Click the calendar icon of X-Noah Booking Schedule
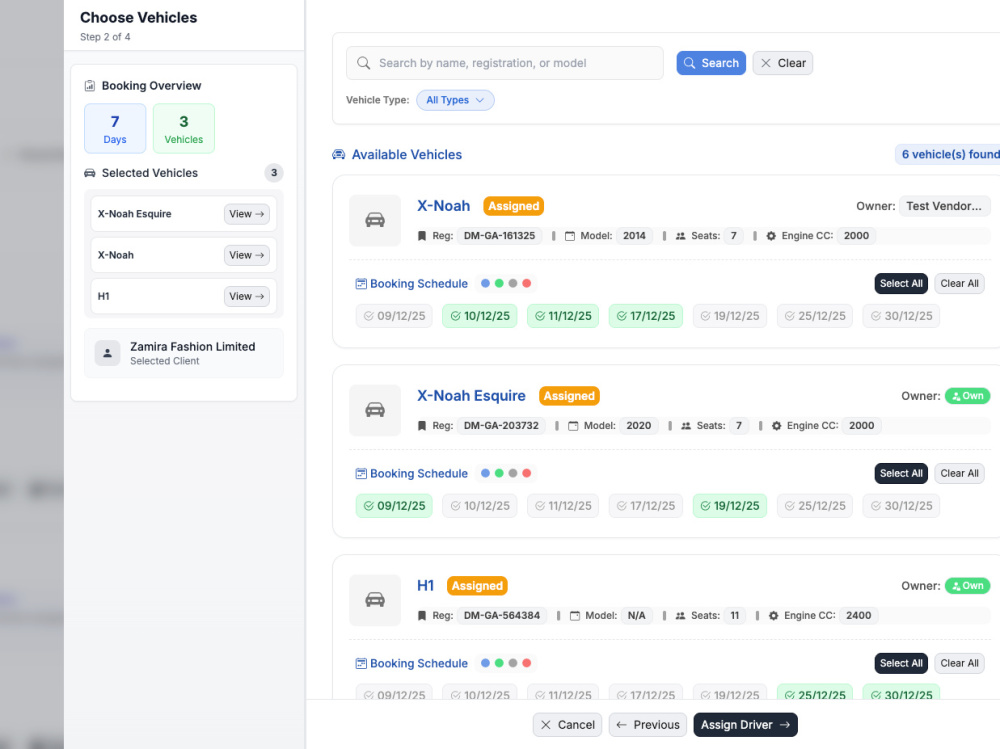 click(x=361, y=284)
